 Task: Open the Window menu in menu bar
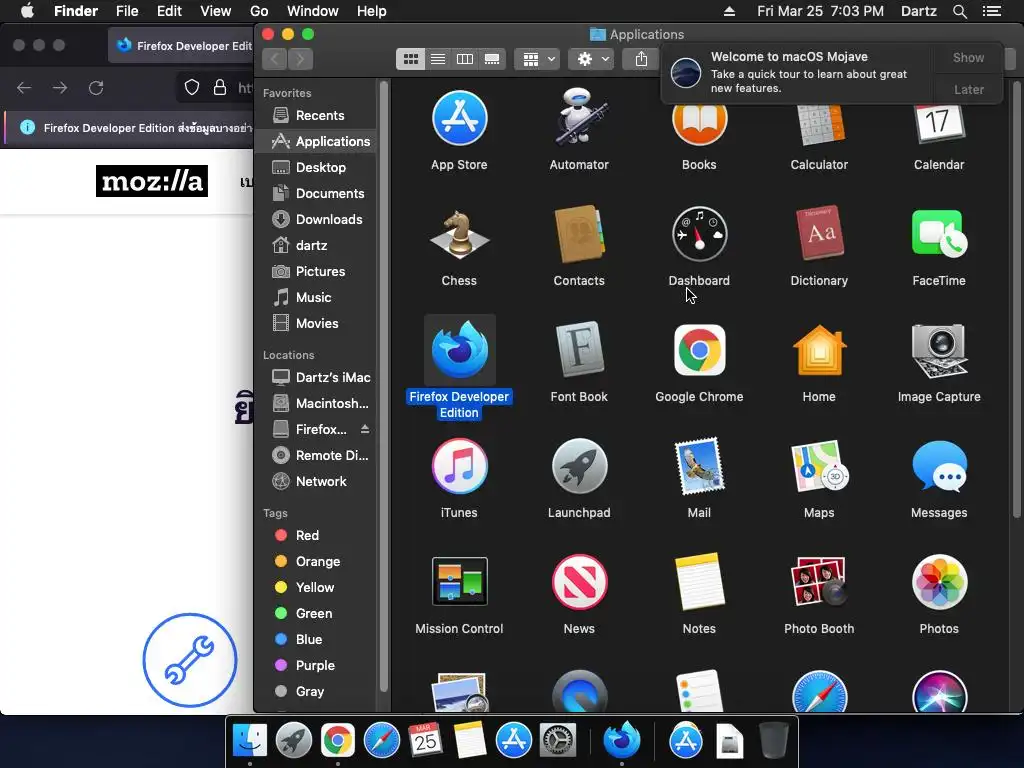[313, 11]
